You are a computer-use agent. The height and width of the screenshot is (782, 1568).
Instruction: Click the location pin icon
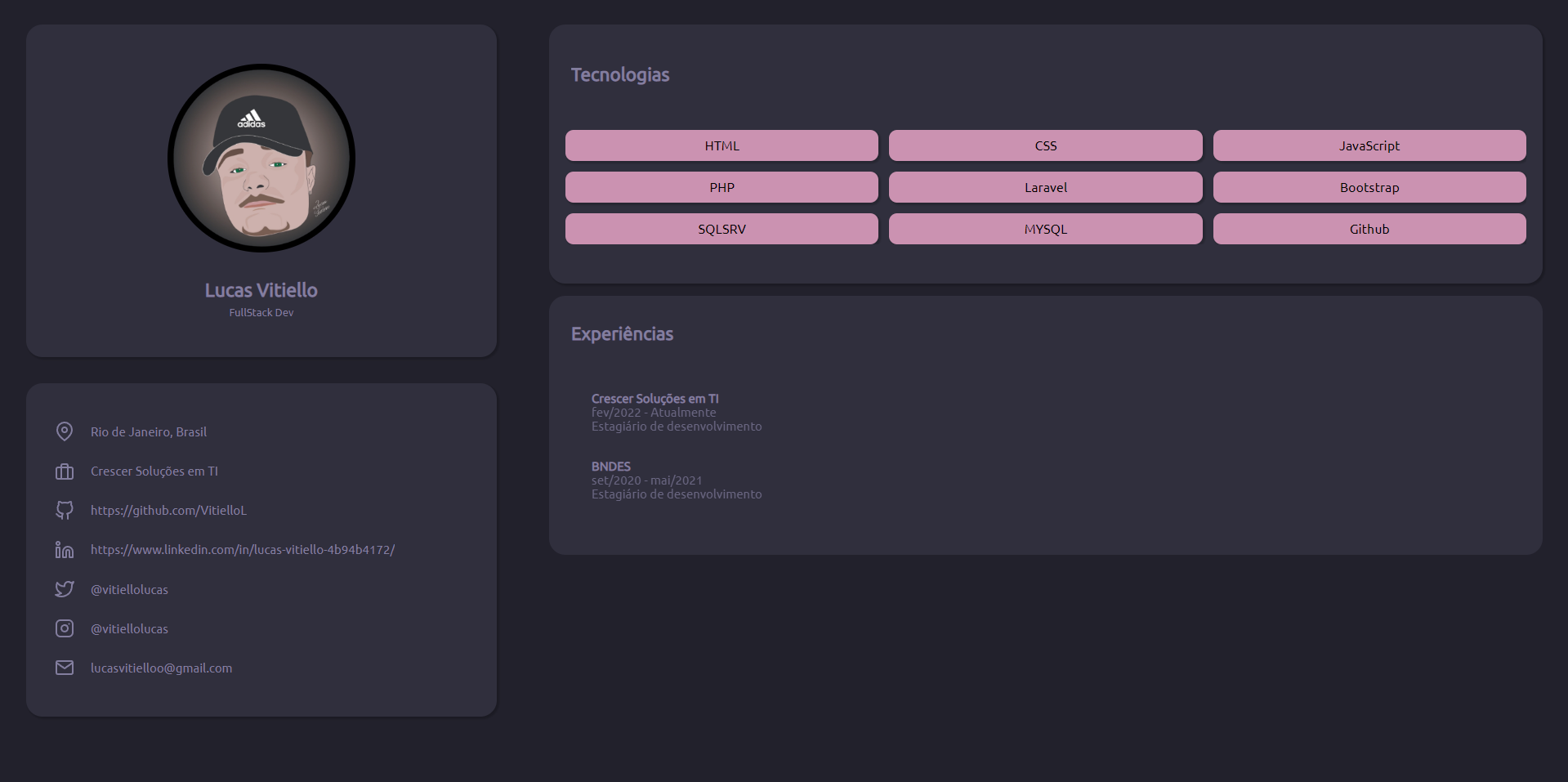(x=65, y=431)
